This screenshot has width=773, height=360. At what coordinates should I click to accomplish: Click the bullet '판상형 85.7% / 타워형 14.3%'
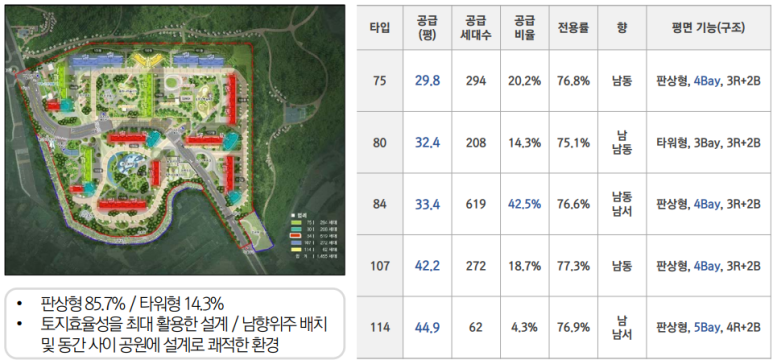[x=133, y=303]
